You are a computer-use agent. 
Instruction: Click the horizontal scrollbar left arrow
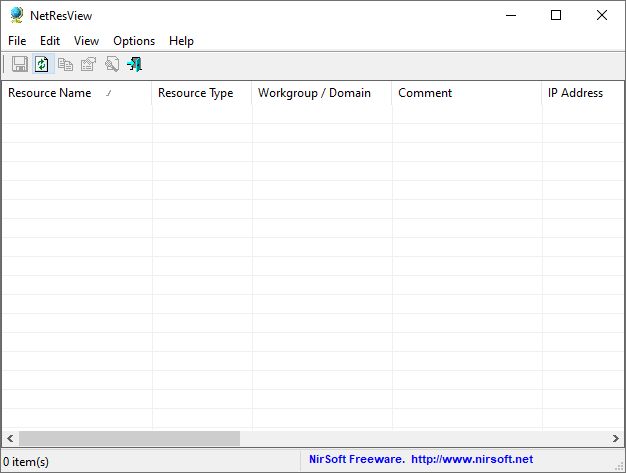coord(10,439)
